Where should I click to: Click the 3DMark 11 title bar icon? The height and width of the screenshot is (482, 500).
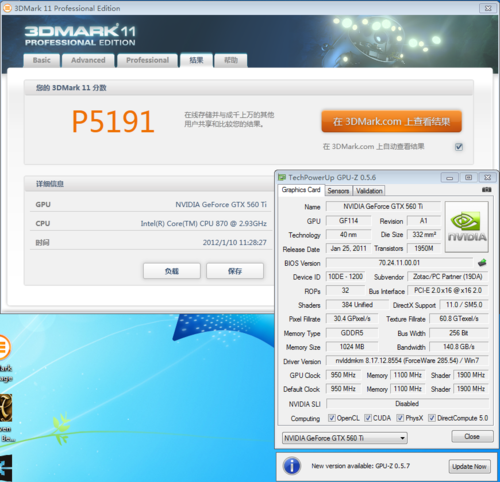(x=7, y=8)
